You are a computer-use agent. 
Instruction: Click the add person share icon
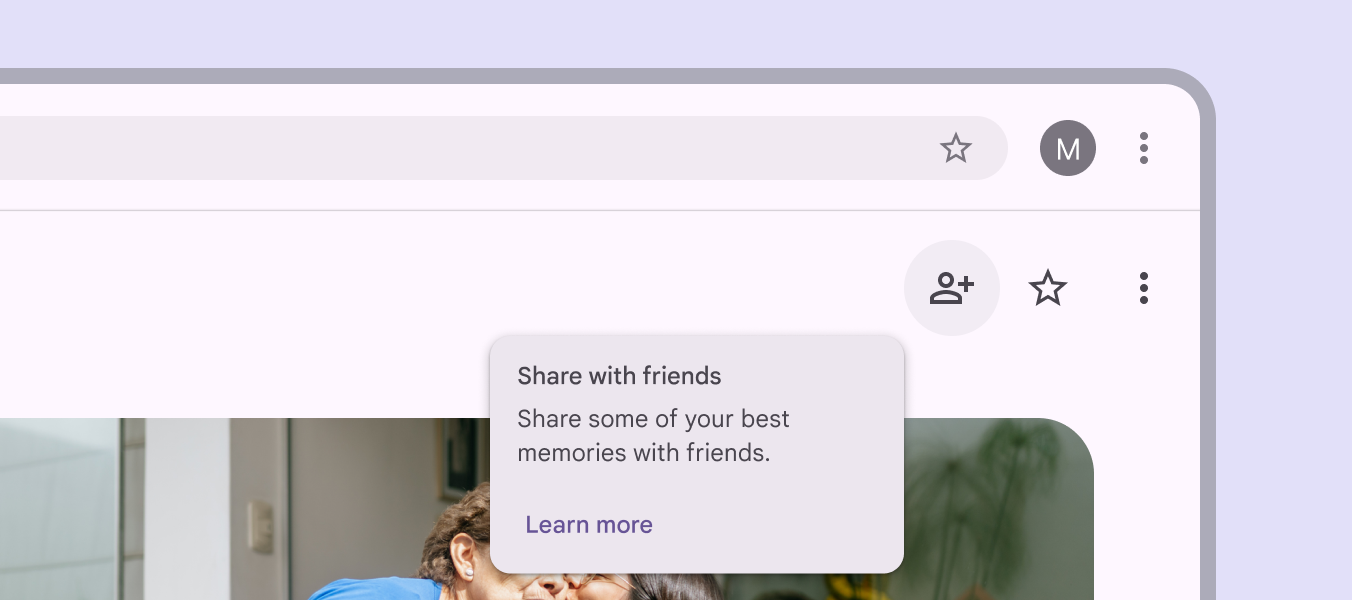[x=952, y=288]
